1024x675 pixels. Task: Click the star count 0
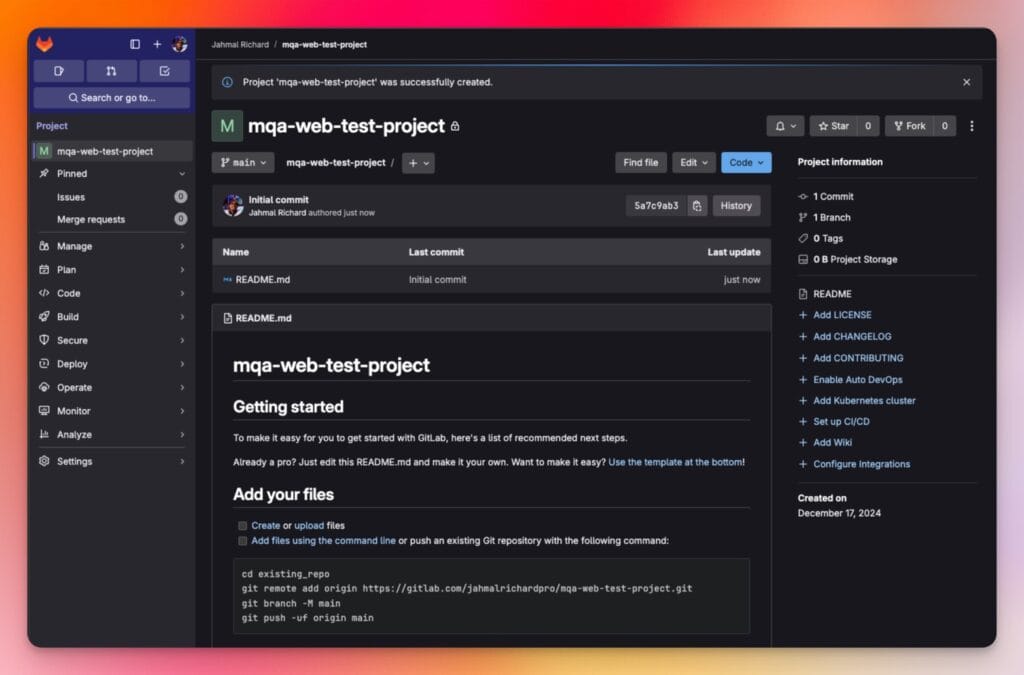click(x=868, y=126)
